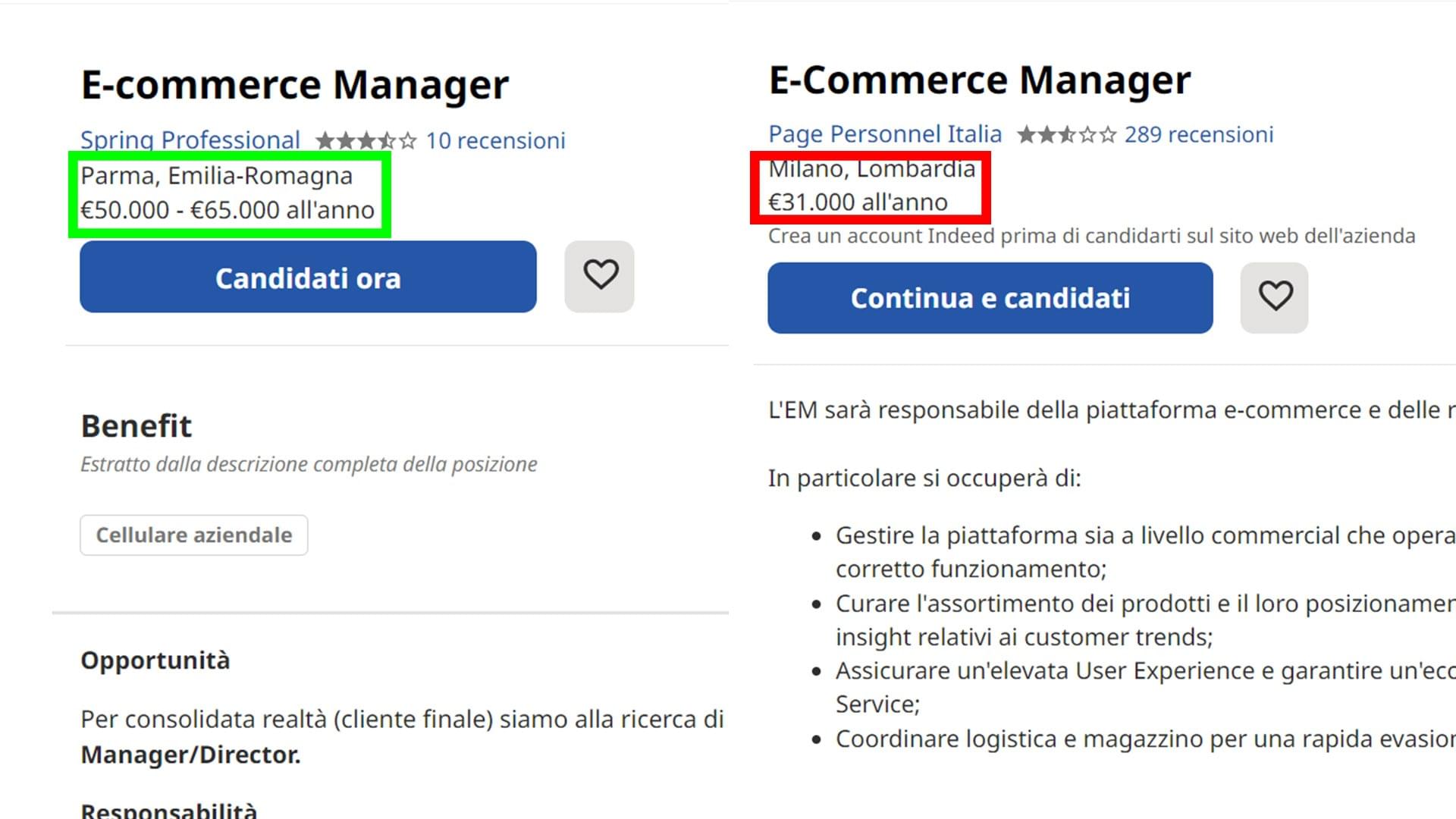Click the Milano, Lombardia location text
This screenshot has width=1456, height=819.
pyautogui.click(x=872, y=169)
